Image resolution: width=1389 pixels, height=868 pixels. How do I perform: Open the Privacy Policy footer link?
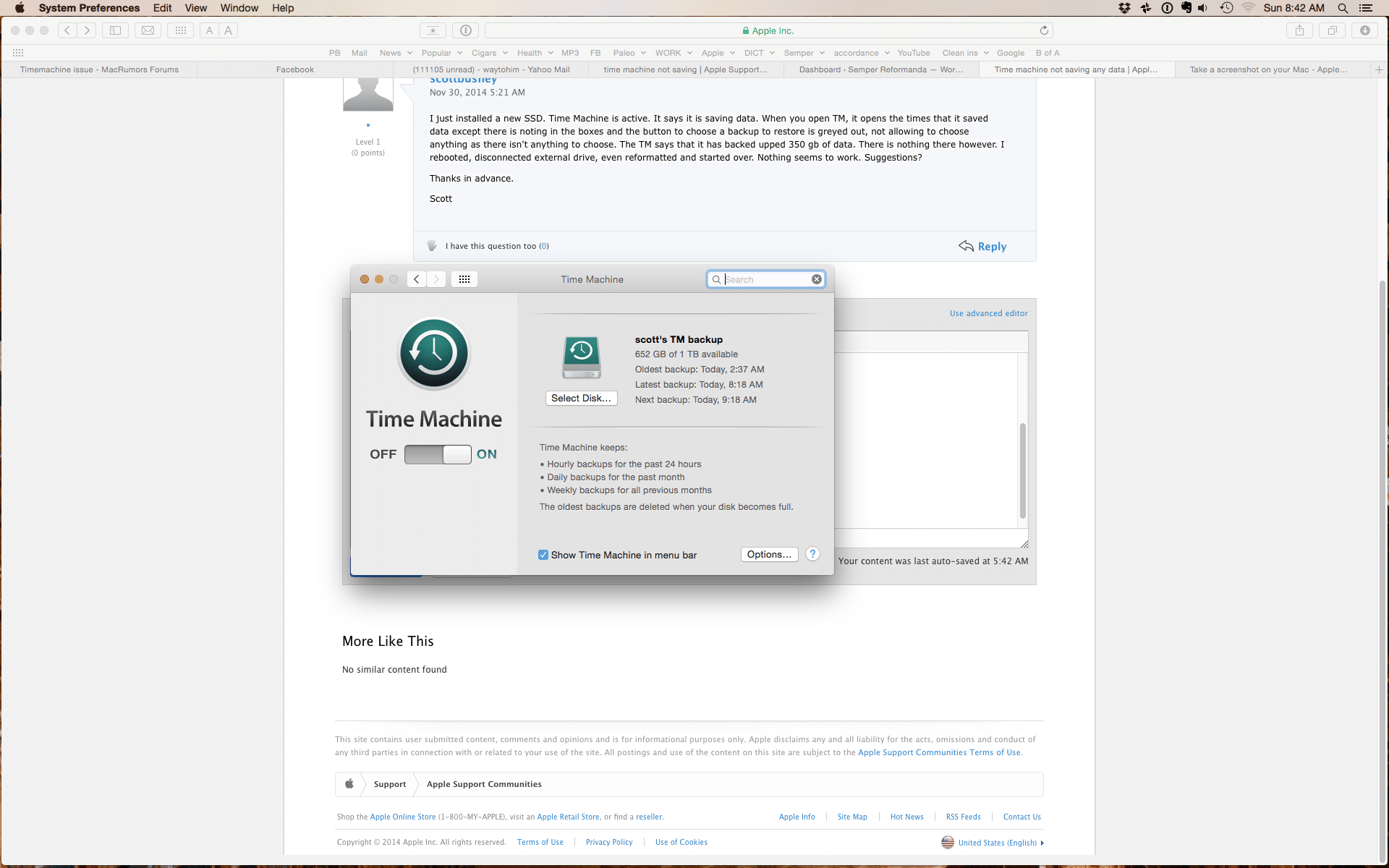coord(609,842)
